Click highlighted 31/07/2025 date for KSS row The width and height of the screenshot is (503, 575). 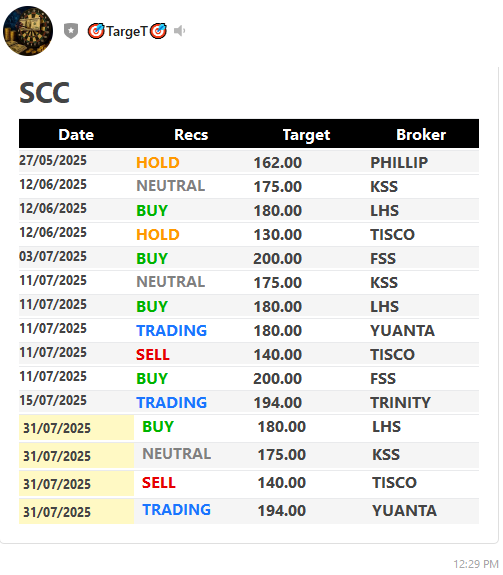click(57, 456)
